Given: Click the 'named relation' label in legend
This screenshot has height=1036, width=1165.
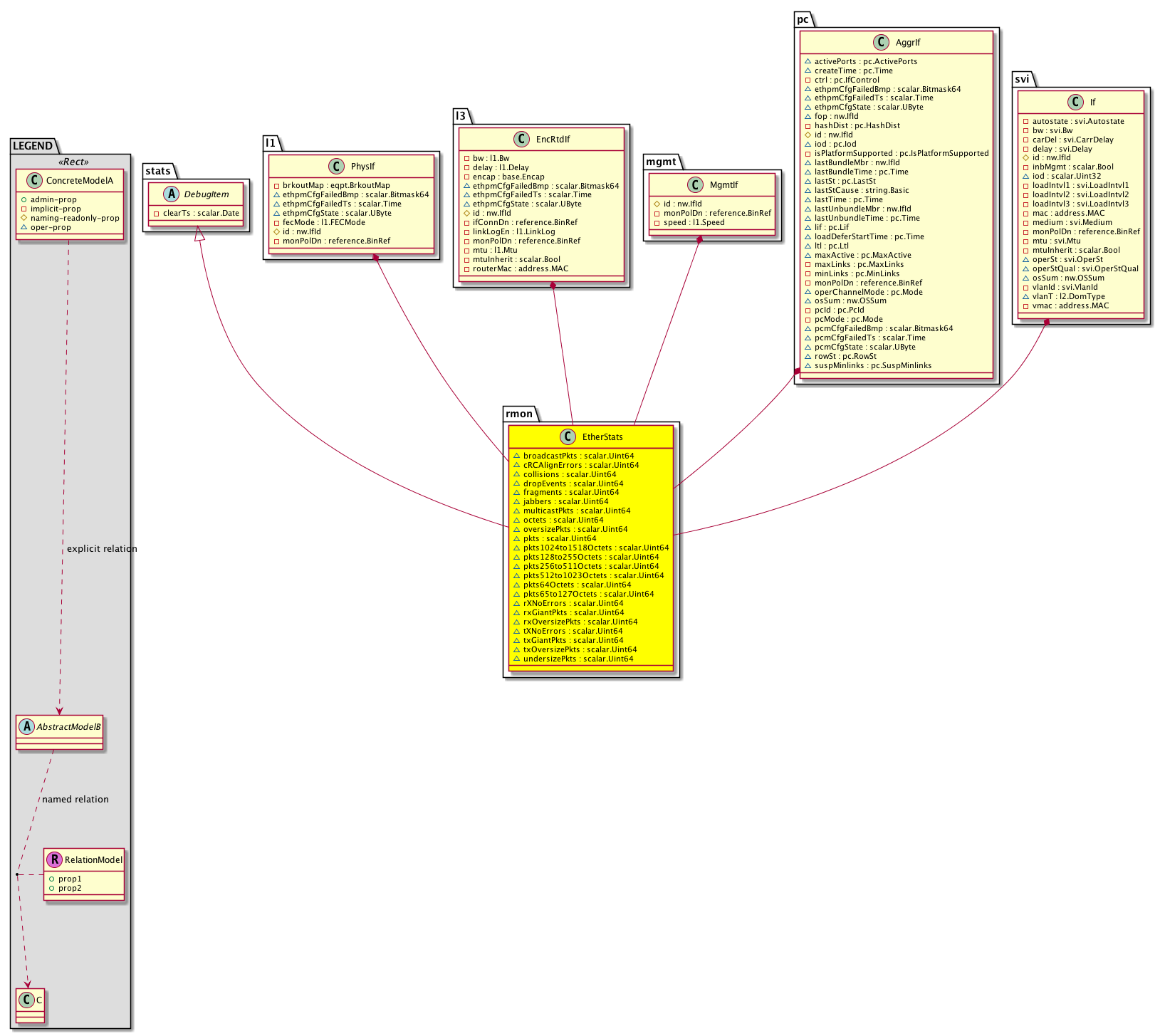Looking at the screenshot, I should point(75,800).
